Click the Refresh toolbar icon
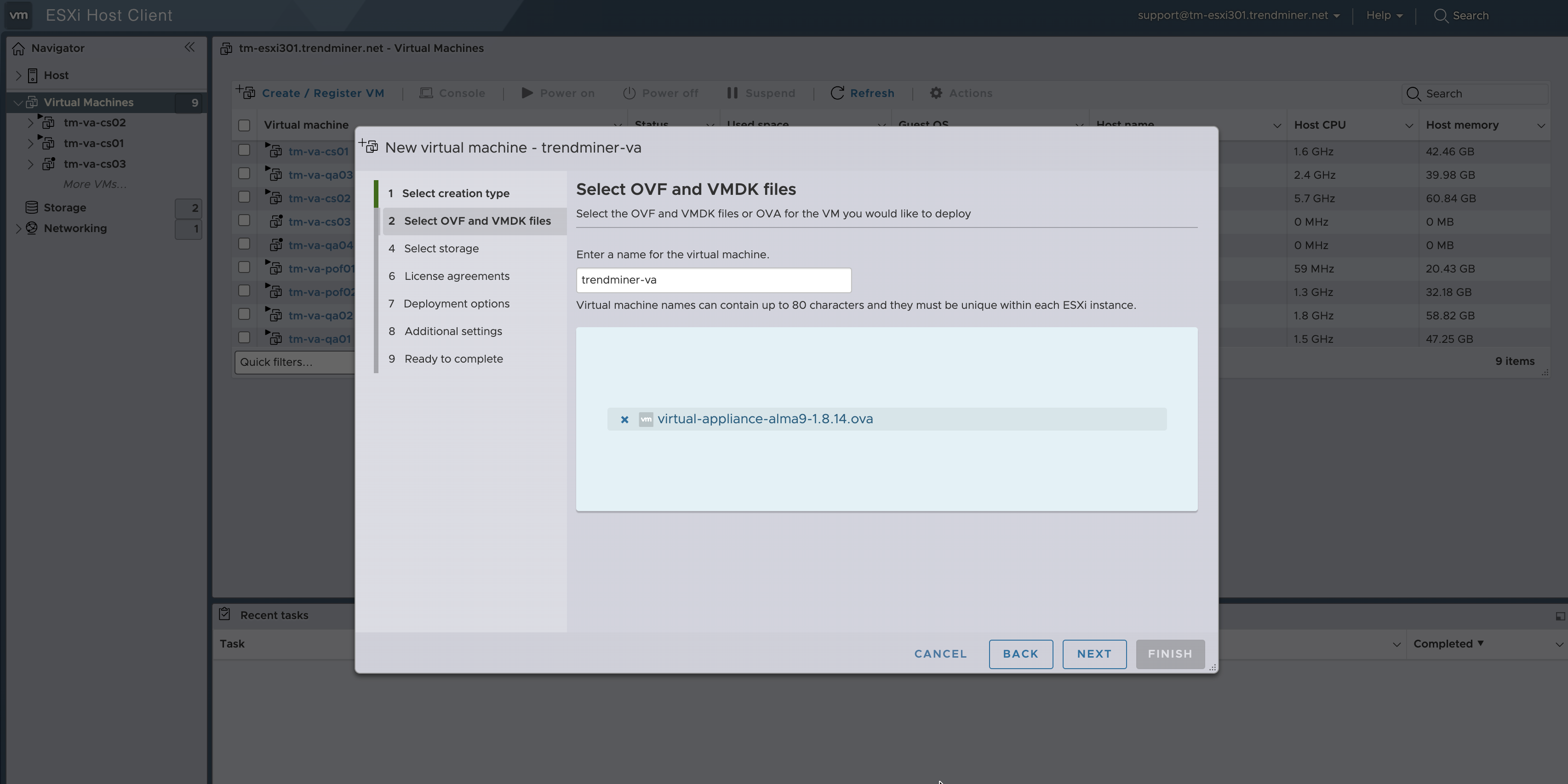The width and height of the screenshot is (1568, 784). [837, 93]
